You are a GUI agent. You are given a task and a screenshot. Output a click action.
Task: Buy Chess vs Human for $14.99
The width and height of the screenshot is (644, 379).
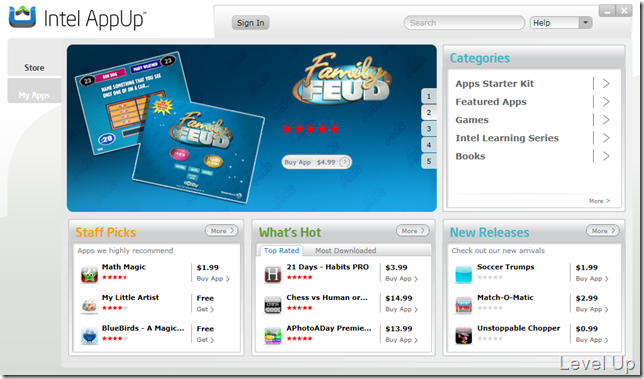click(401, 309)
